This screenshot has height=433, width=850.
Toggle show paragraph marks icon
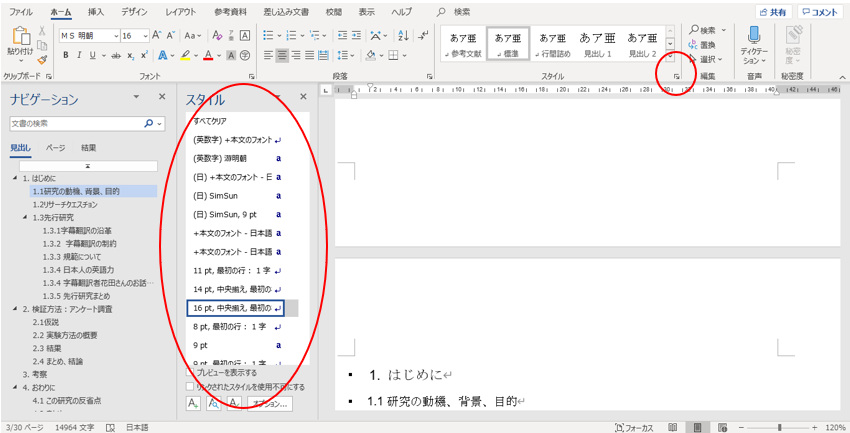tap(423, 36)
